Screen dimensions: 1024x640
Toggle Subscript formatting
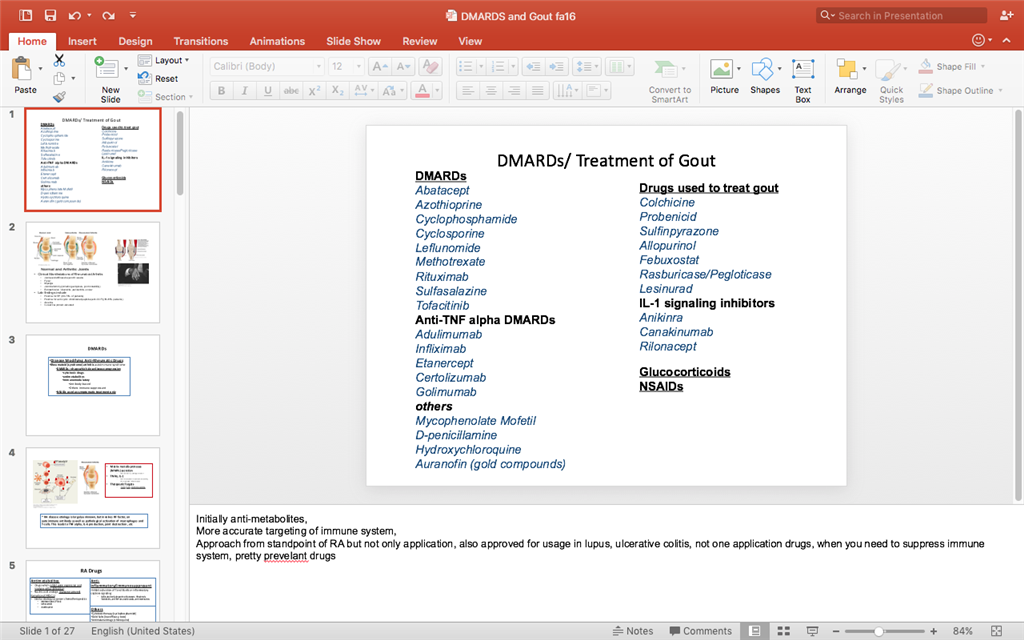coord(338,91)
